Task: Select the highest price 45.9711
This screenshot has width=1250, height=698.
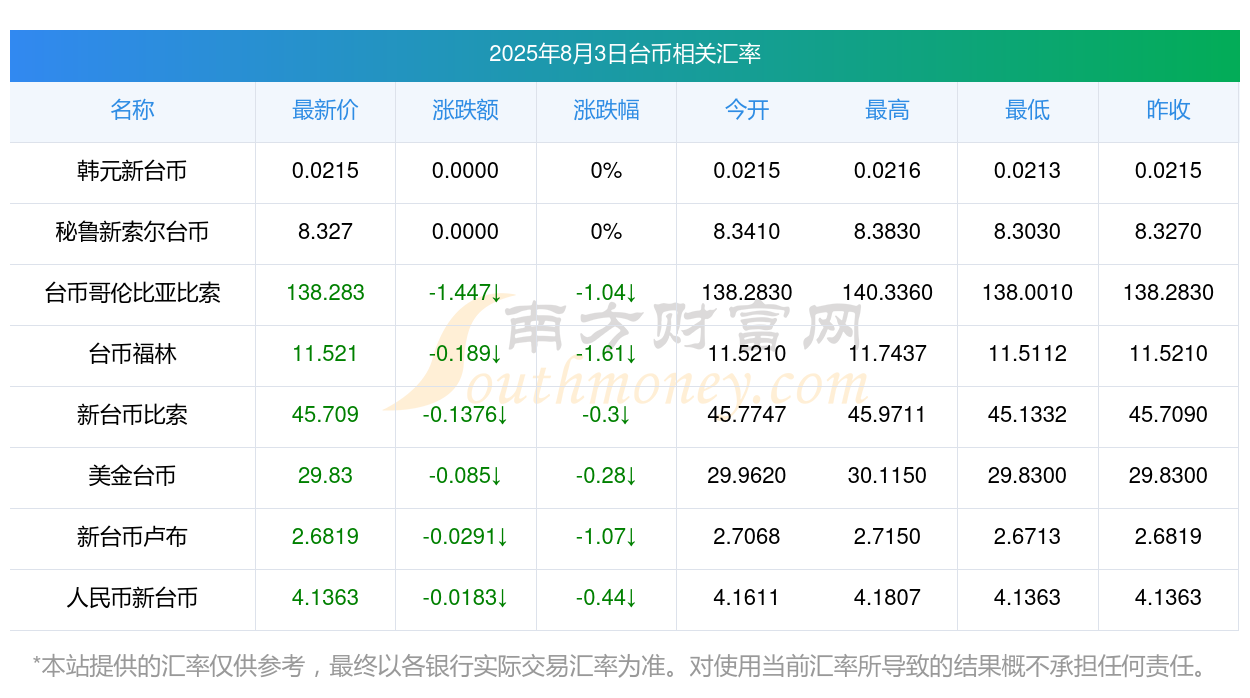Action: point(887,415)
